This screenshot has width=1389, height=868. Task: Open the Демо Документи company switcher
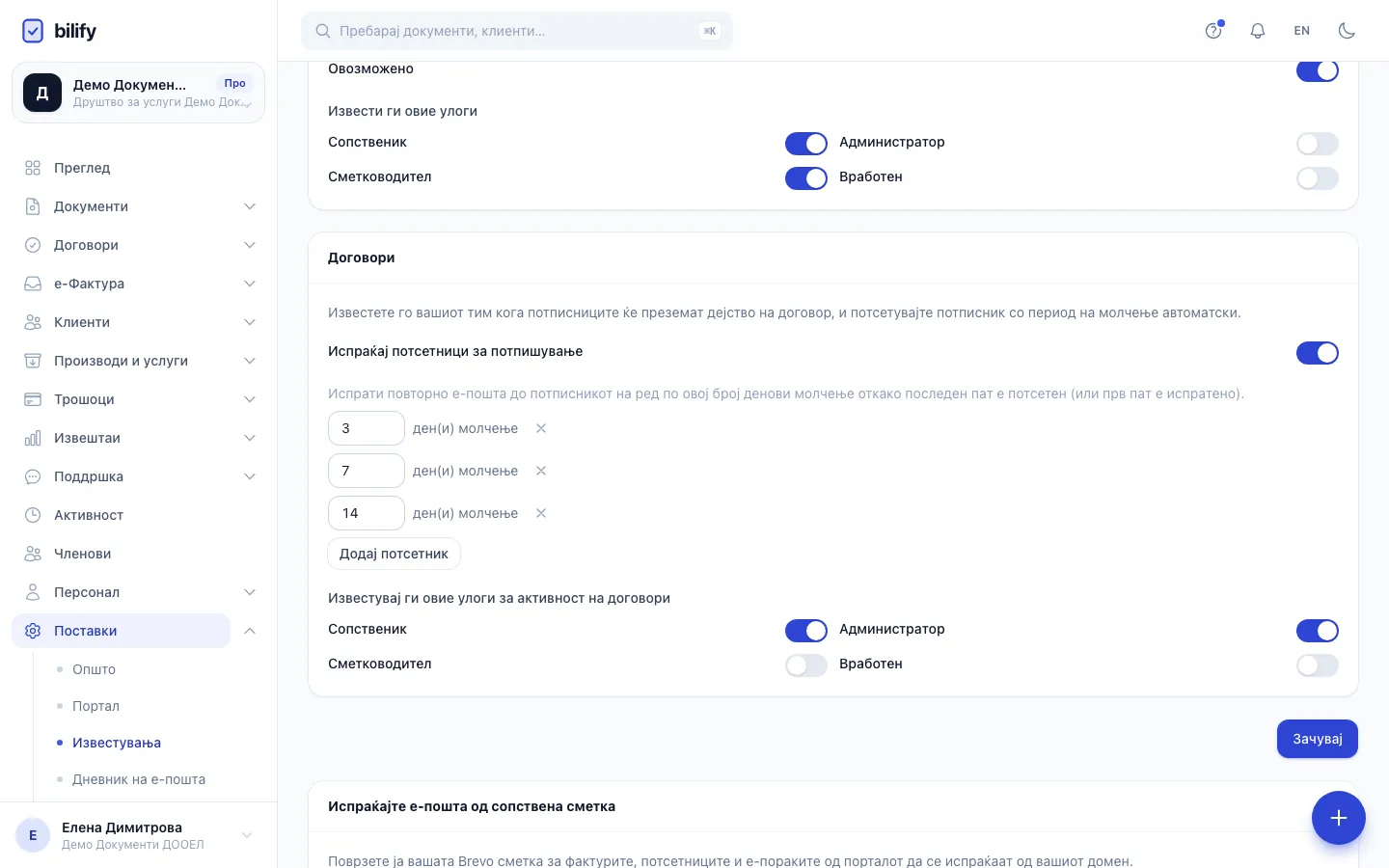138,93
